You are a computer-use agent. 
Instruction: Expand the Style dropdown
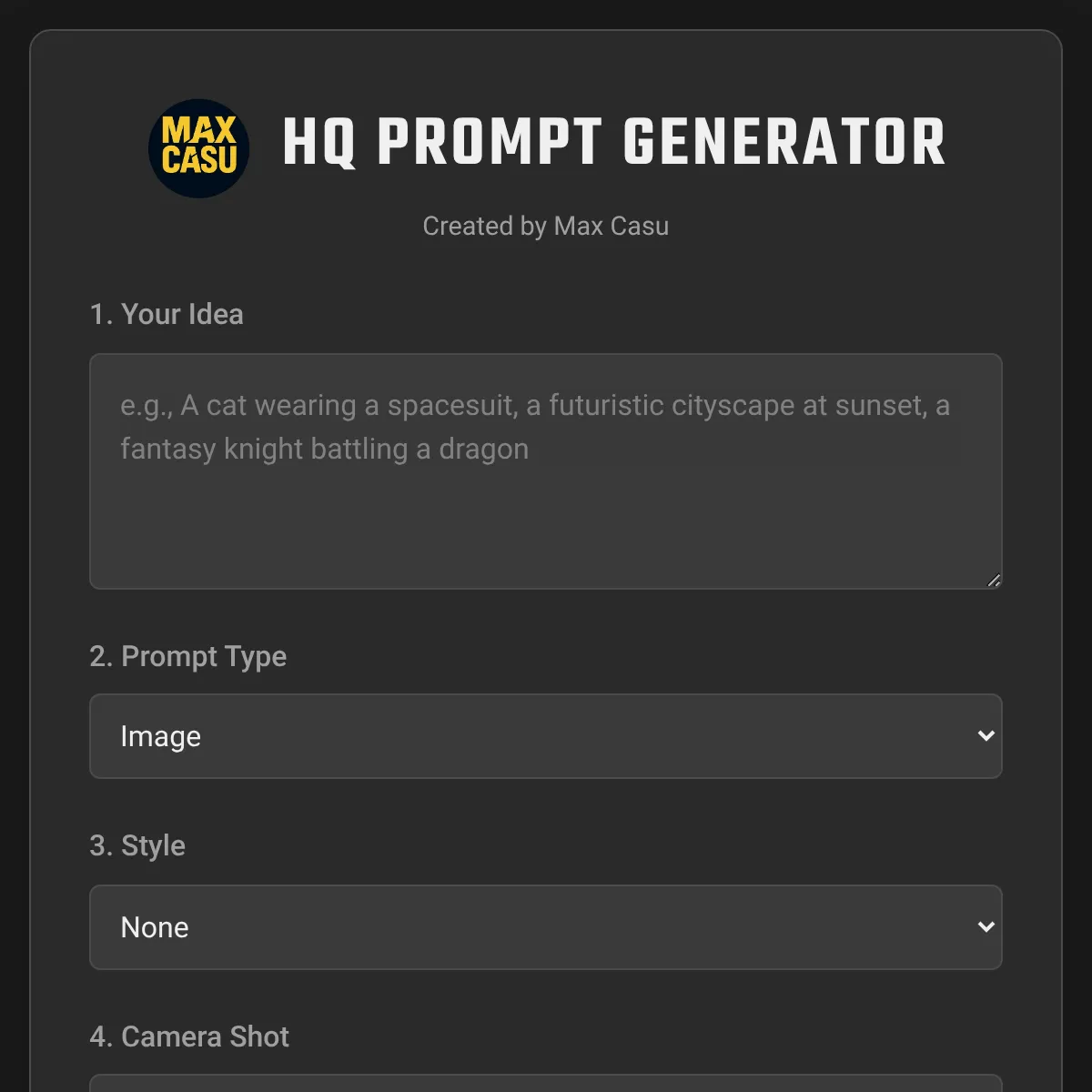[546, 927]
